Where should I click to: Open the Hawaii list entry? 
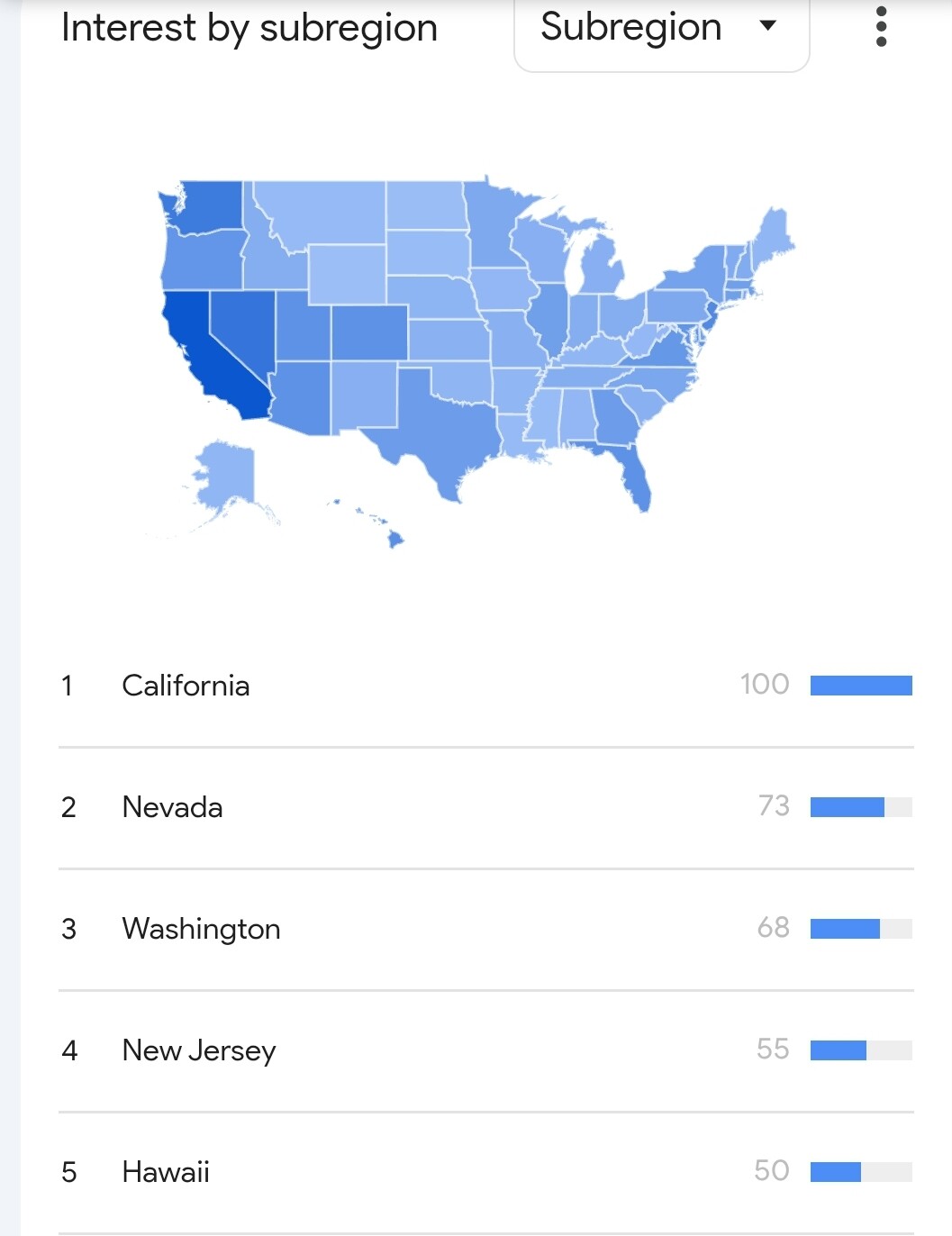[486, 1172]
